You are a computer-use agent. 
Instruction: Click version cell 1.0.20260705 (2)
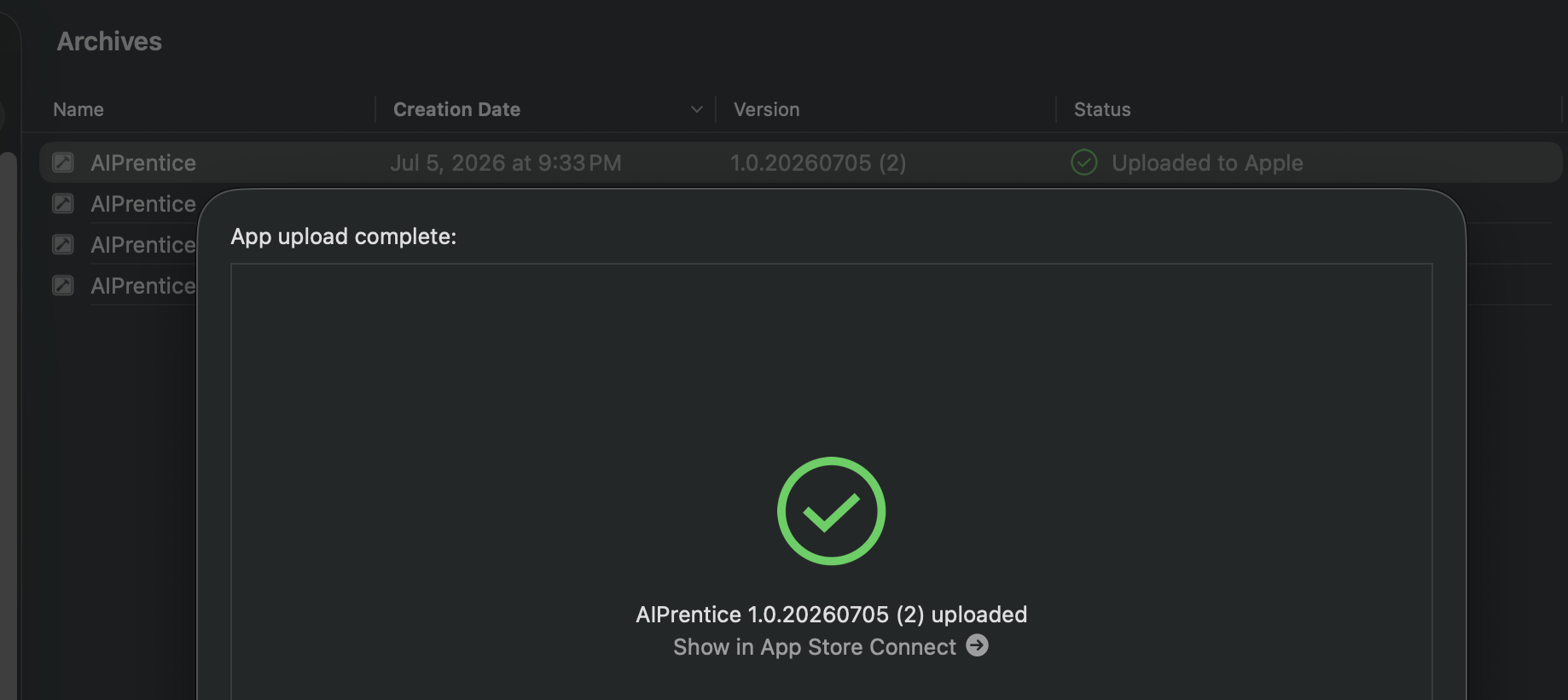818,162
